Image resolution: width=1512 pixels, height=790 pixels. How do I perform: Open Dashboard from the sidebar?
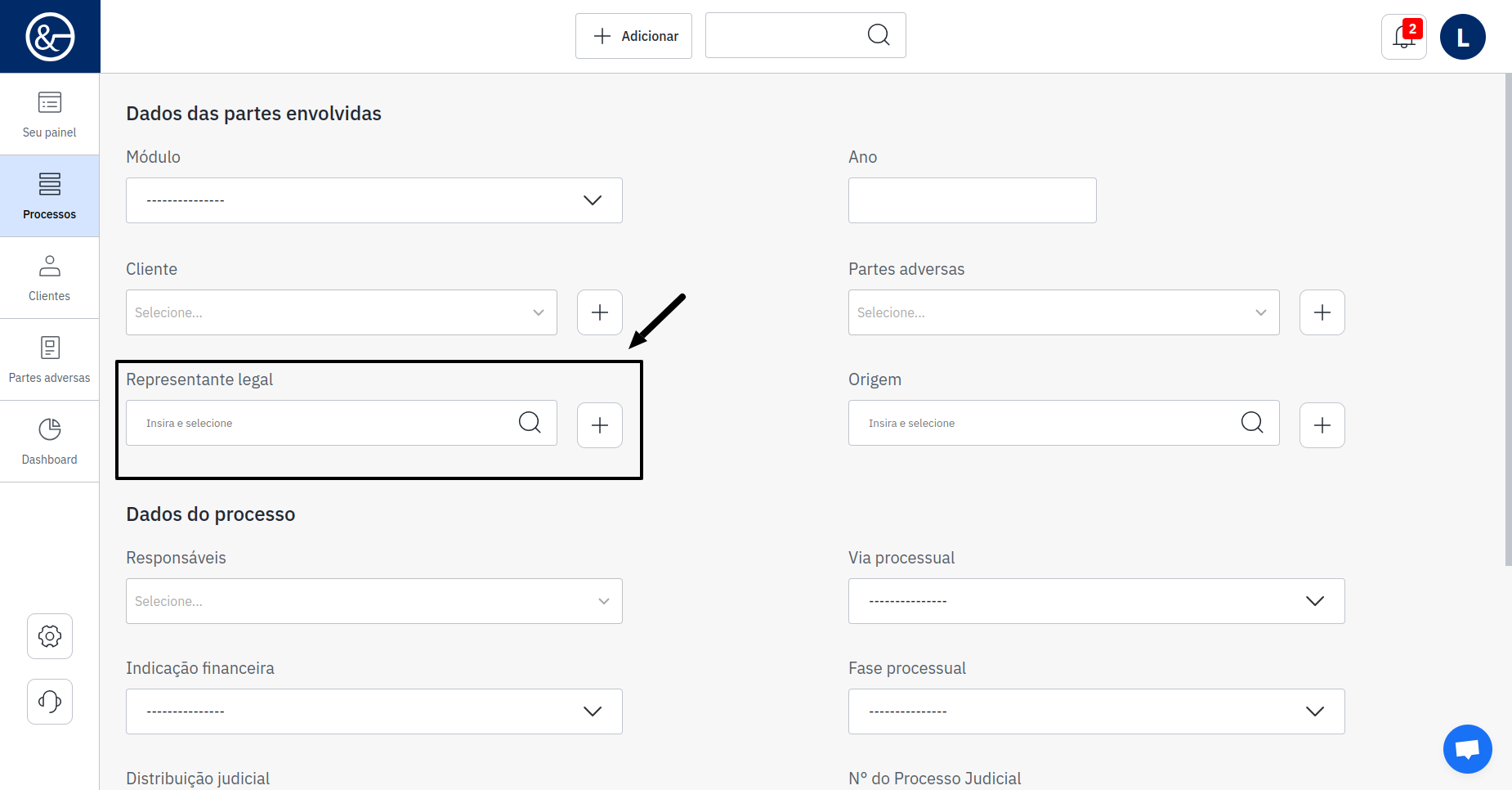click(x=50, y=442)
